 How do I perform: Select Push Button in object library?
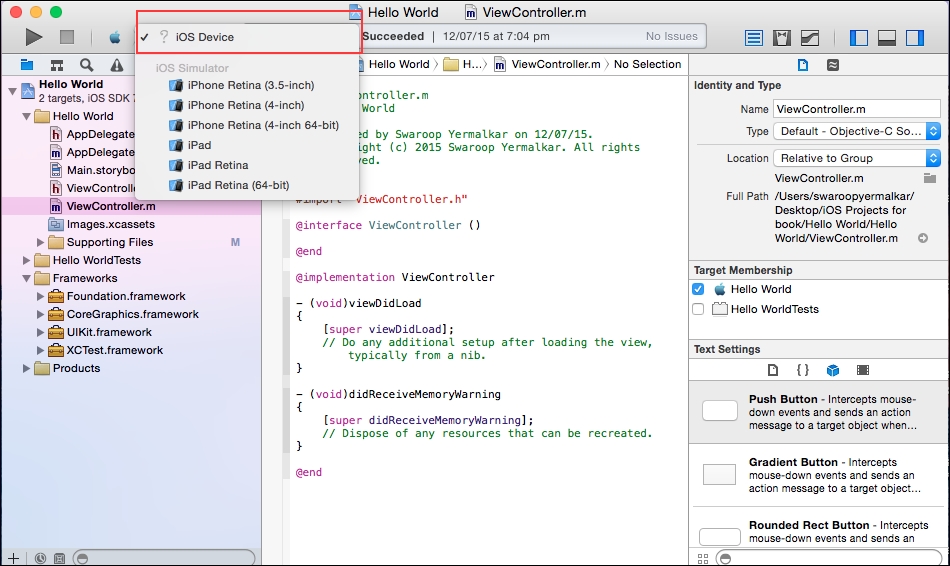click(x=818, y=412)
